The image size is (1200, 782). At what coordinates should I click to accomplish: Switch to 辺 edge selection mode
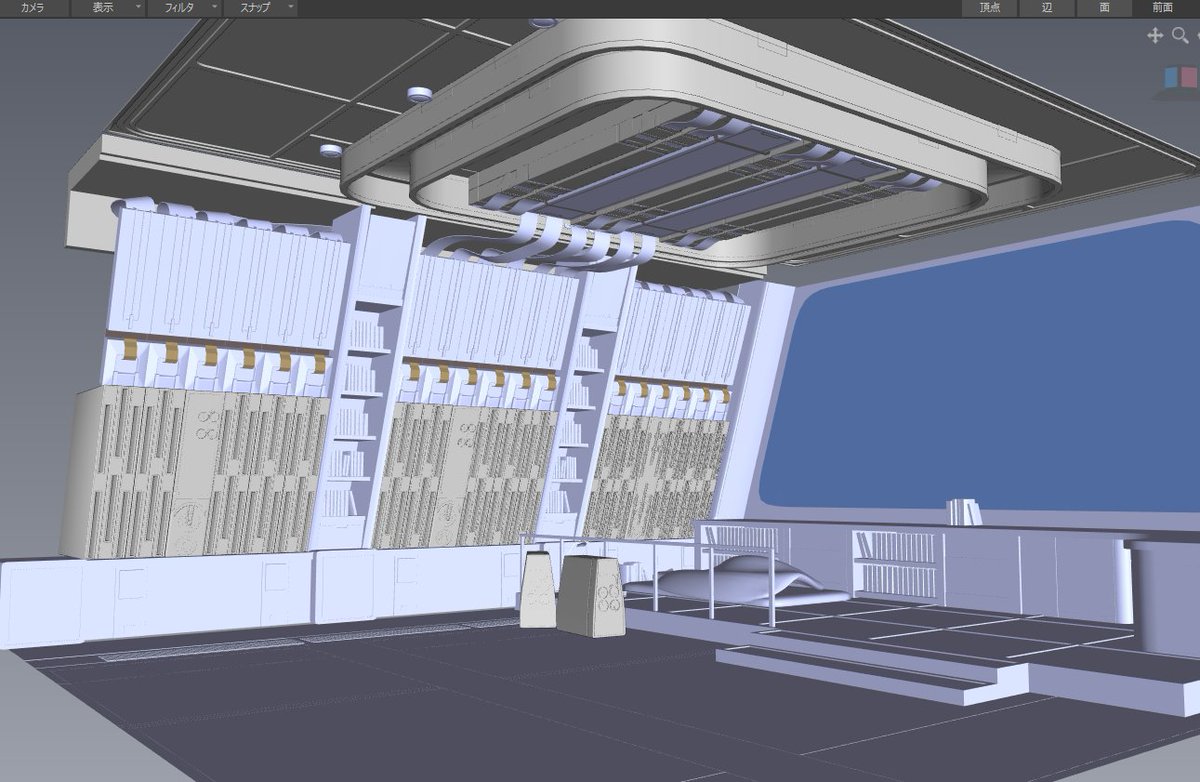[x=1047, y=7]
